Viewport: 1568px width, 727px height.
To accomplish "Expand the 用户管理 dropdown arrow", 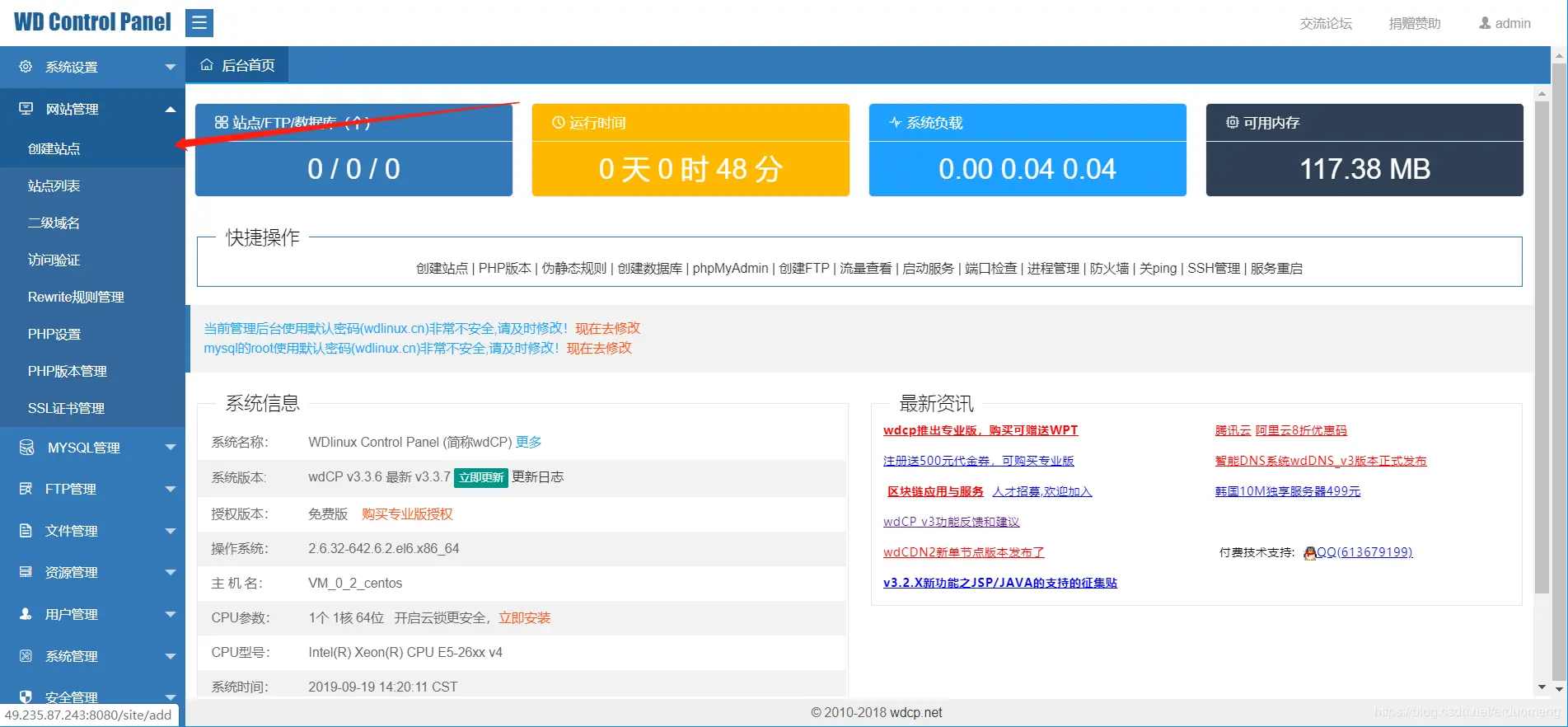I will 171,614.
